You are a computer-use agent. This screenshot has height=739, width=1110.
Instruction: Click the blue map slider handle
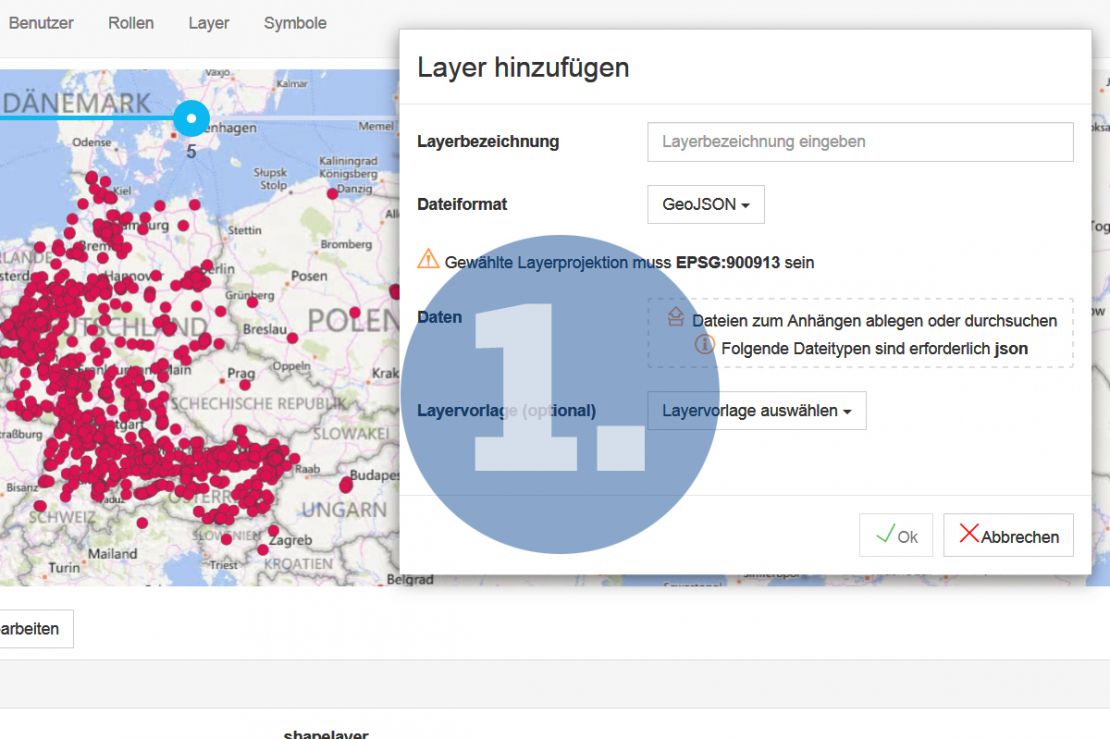coord(191,118)
